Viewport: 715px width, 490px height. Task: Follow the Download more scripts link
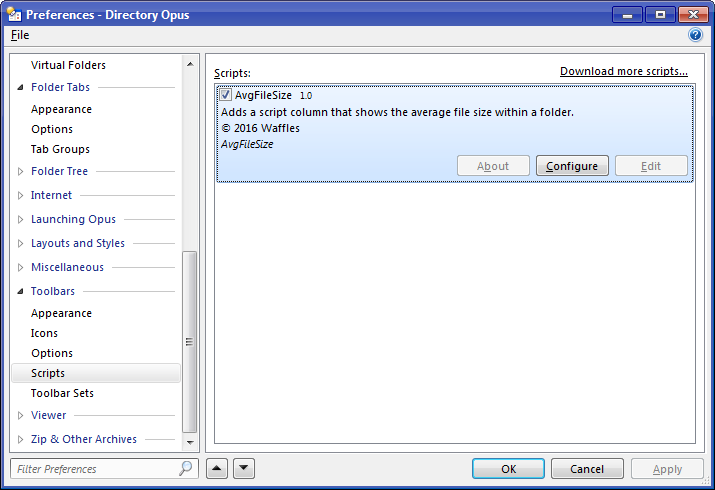(x=623, y=71)
